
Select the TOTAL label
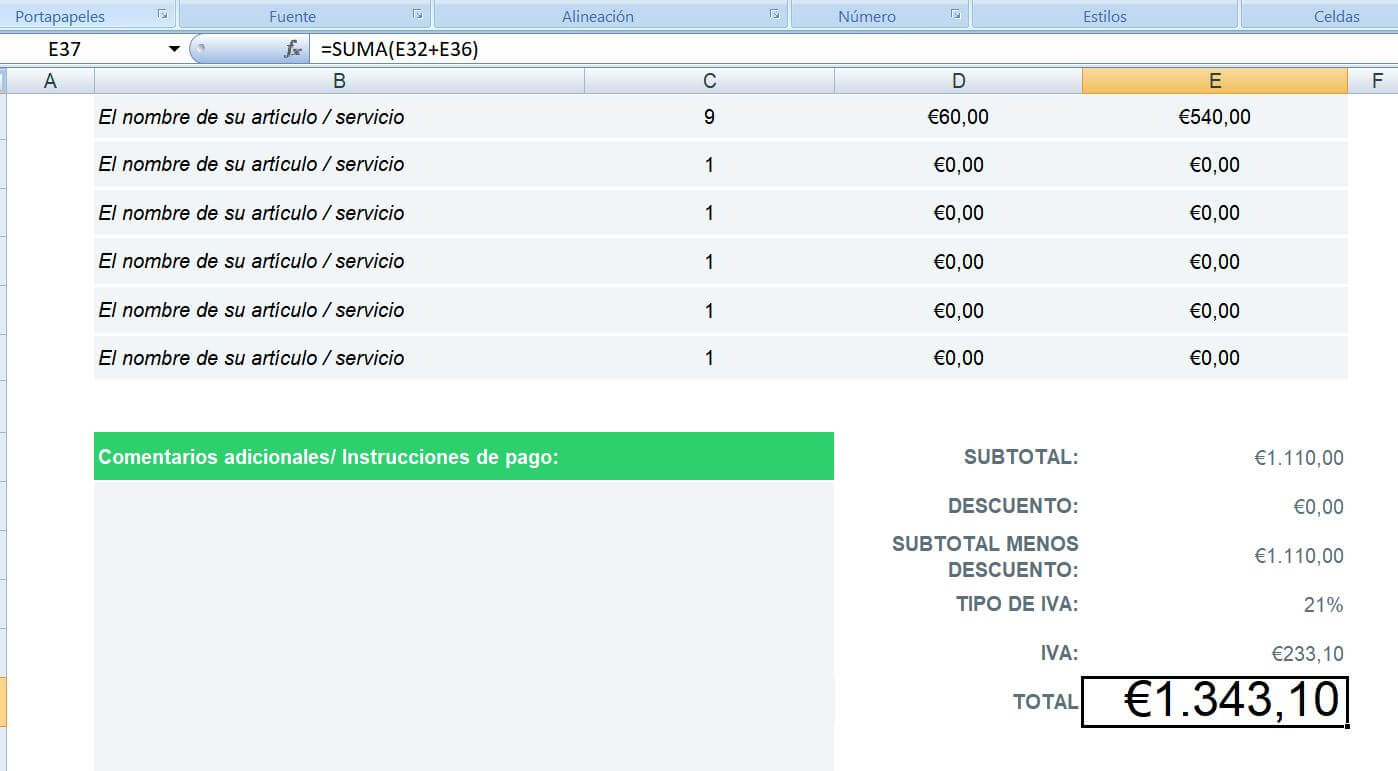click(1046, 702)
